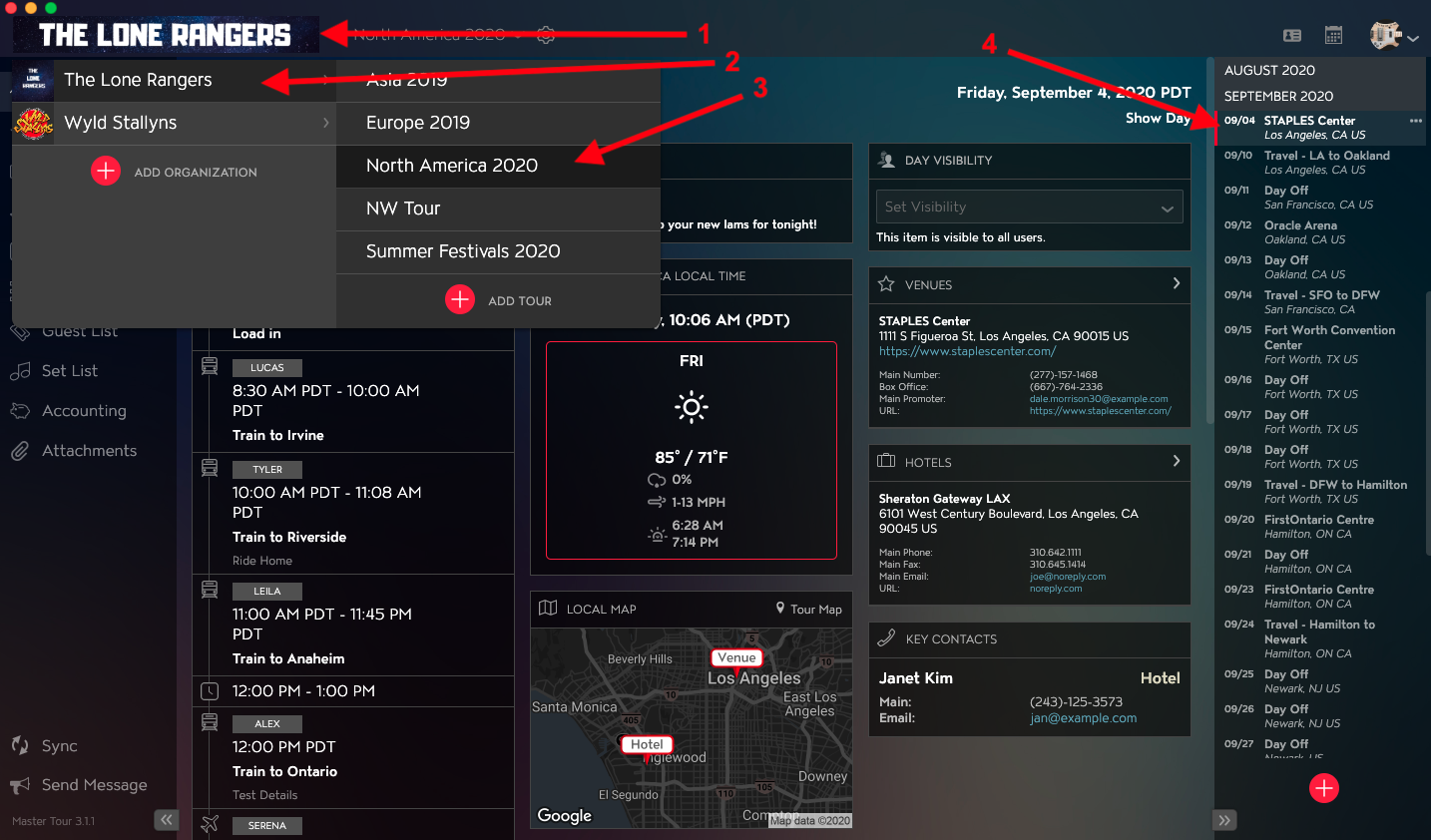Select 09/19 Travel - DFW to Hamilton
Image resolution: width=1431 pixels, height=840 pixels.
click(1319, 492)
